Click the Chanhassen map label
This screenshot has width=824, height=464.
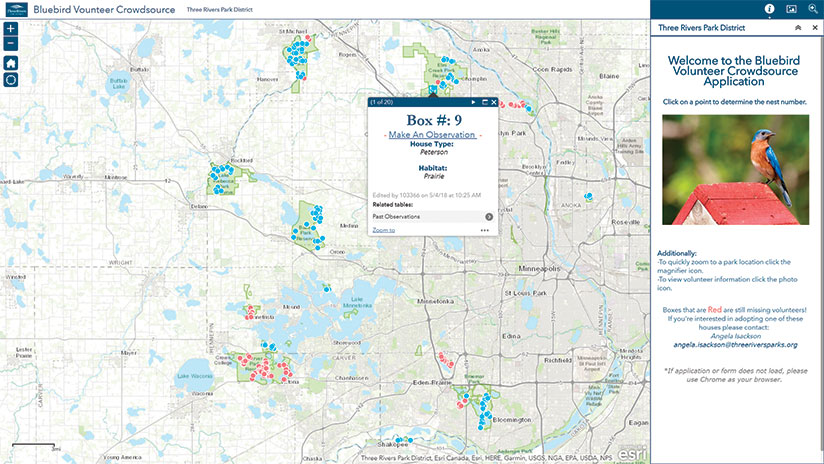point(351,378)
